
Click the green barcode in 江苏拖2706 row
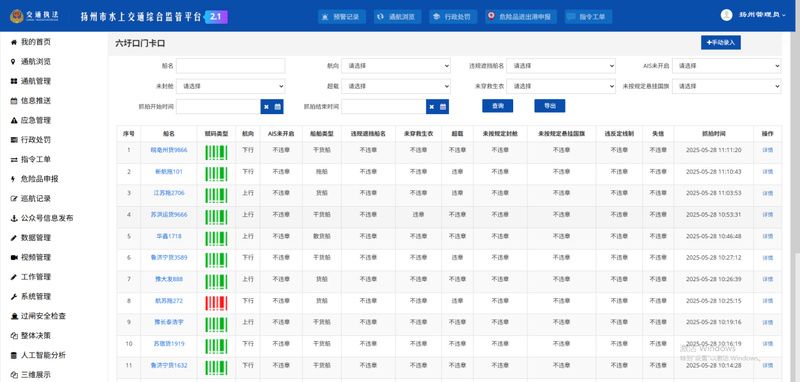pos(216,195)
